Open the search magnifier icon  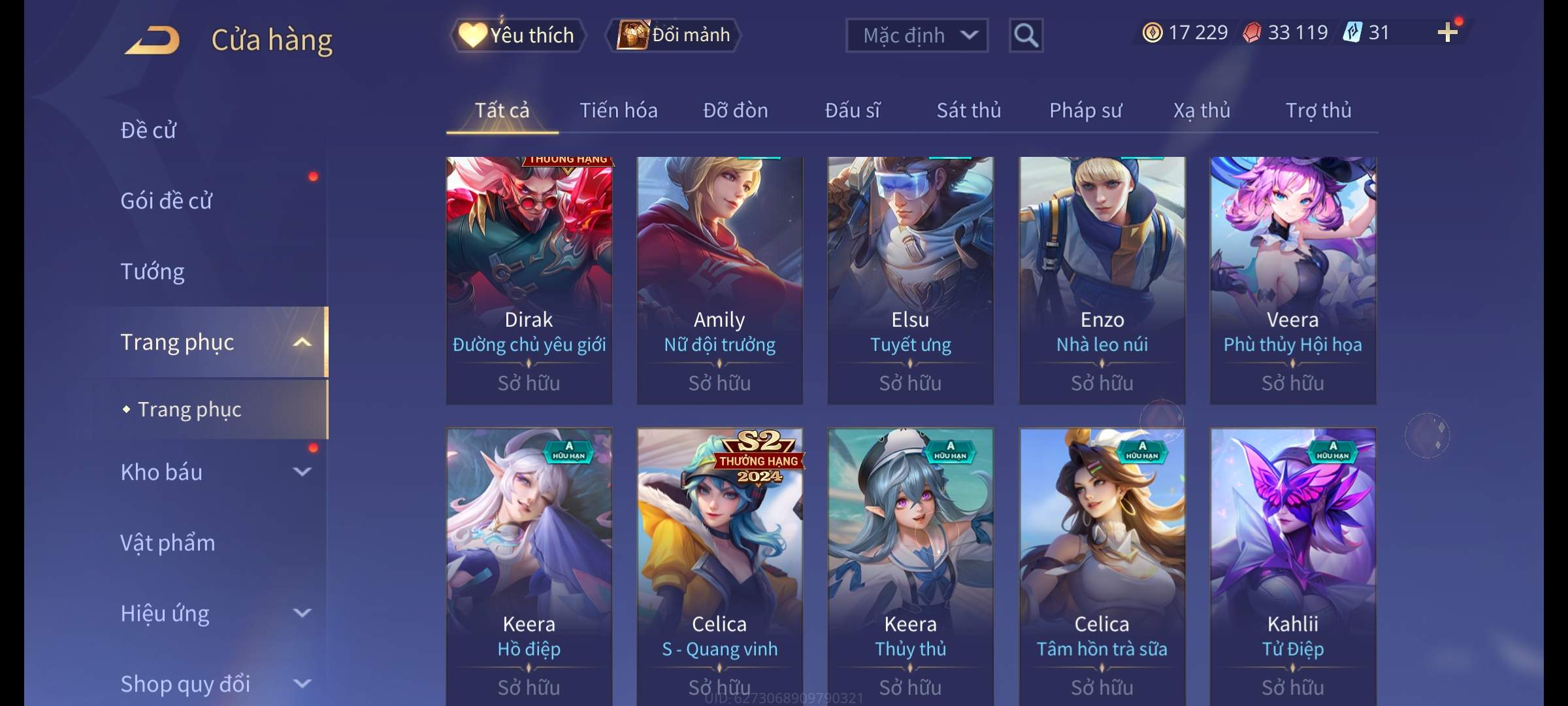pyautogui.click(x=1026, y=35)
